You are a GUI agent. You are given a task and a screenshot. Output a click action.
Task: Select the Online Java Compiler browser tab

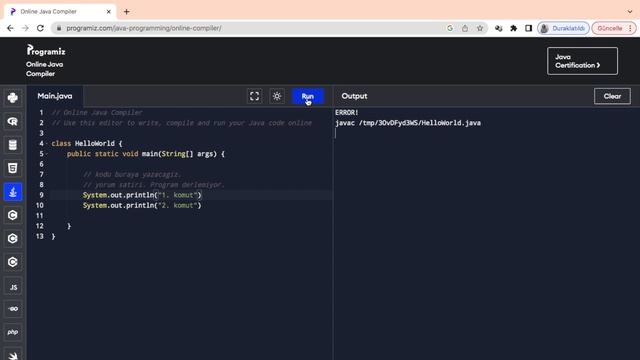(60, 12)
